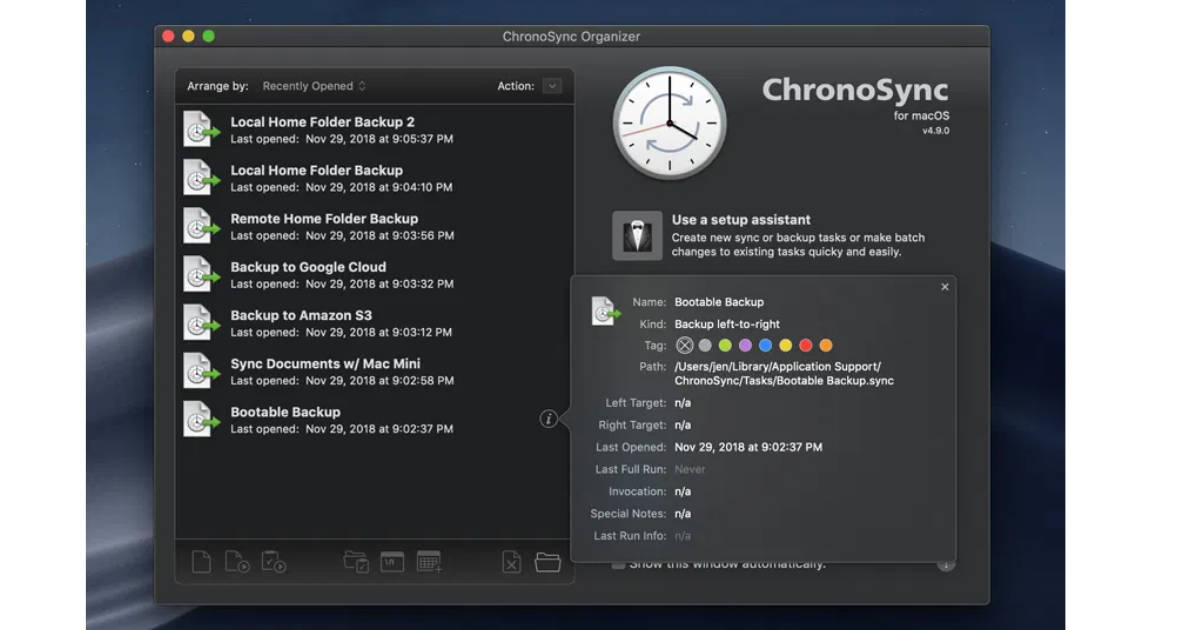Click the sync folder icon in bottom toolbar
This screenshot has width=1200, height=630.
coord(355,561)
